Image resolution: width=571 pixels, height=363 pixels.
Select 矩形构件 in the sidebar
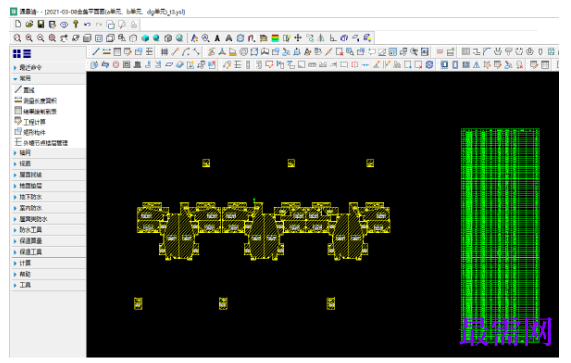click(x=30, y=132)
